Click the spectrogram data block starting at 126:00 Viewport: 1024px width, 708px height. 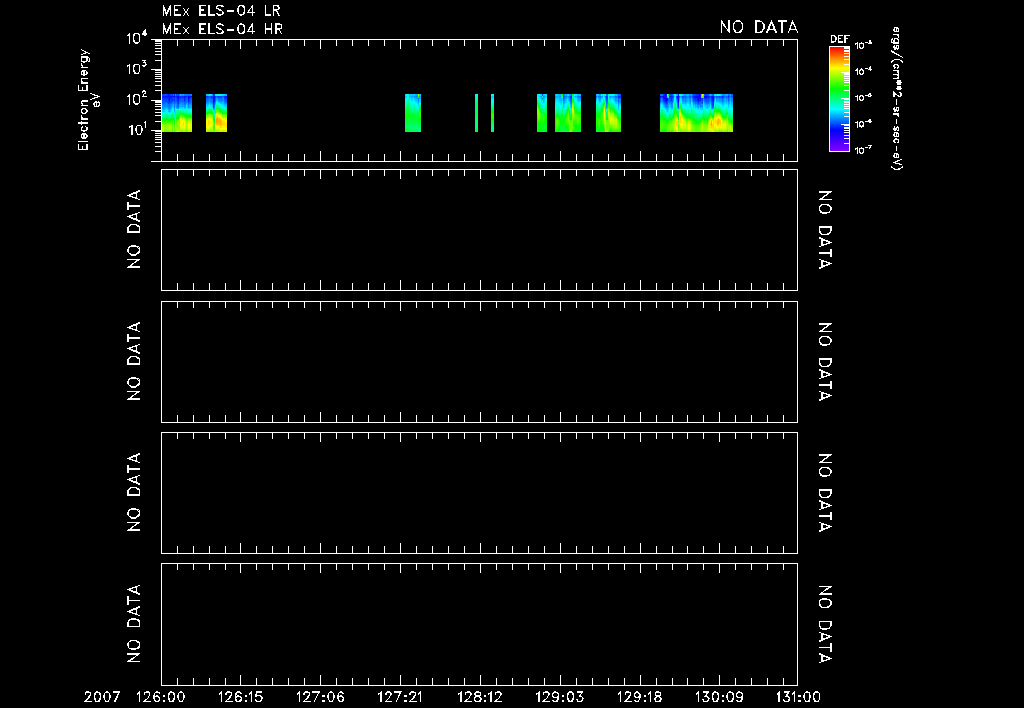177,113
